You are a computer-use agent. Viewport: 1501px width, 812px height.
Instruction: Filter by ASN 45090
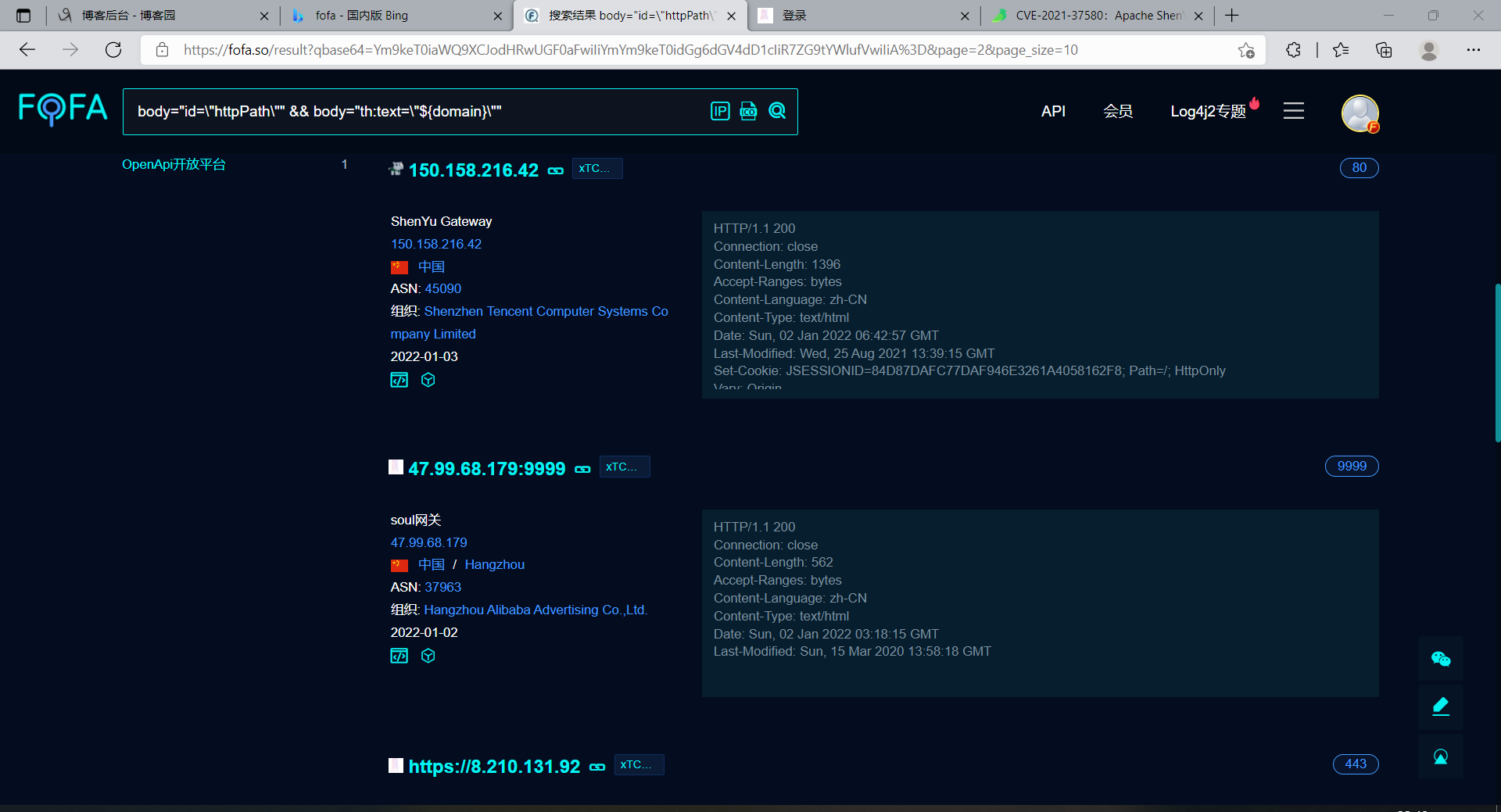[x=443, y=288]
